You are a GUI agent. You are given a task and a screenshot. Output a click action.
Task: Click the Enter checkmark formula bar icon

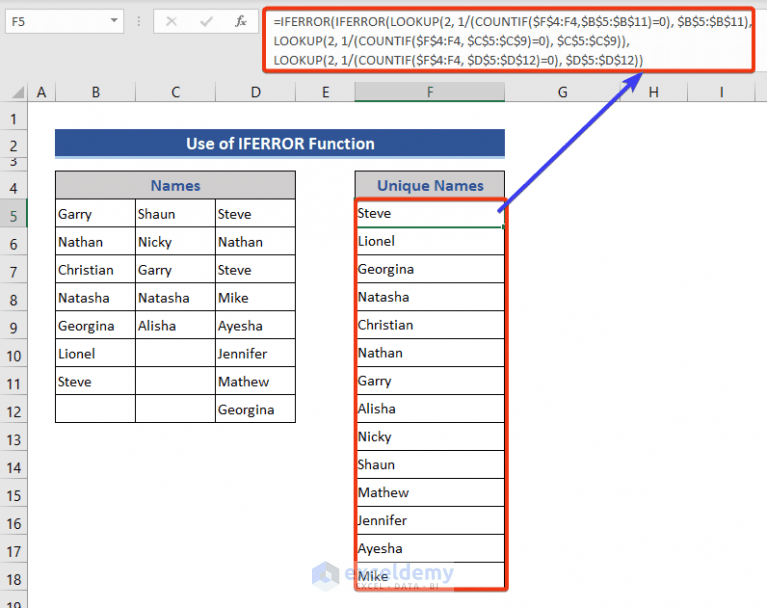coord(206,22)
